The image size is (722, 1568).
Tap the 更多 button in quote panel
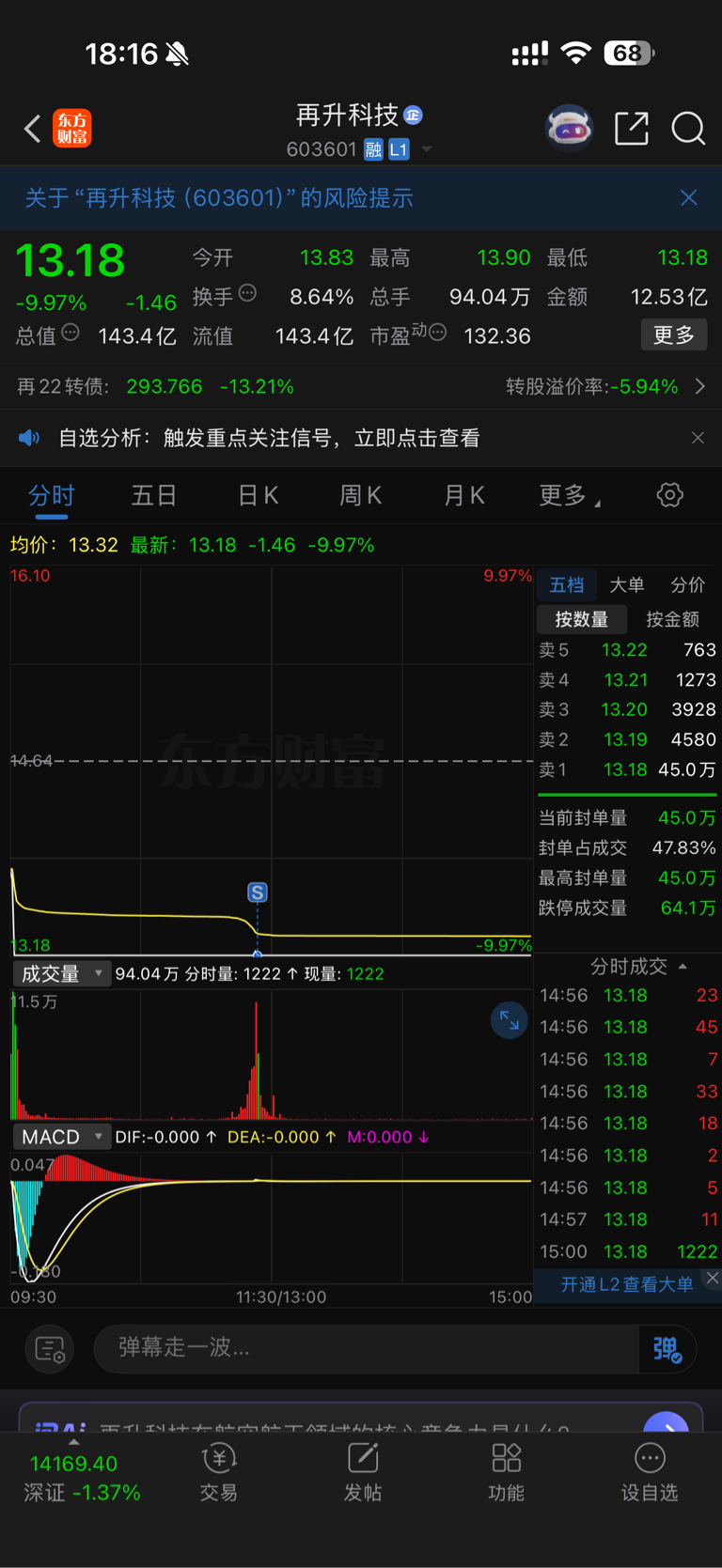tap(674, 334)
